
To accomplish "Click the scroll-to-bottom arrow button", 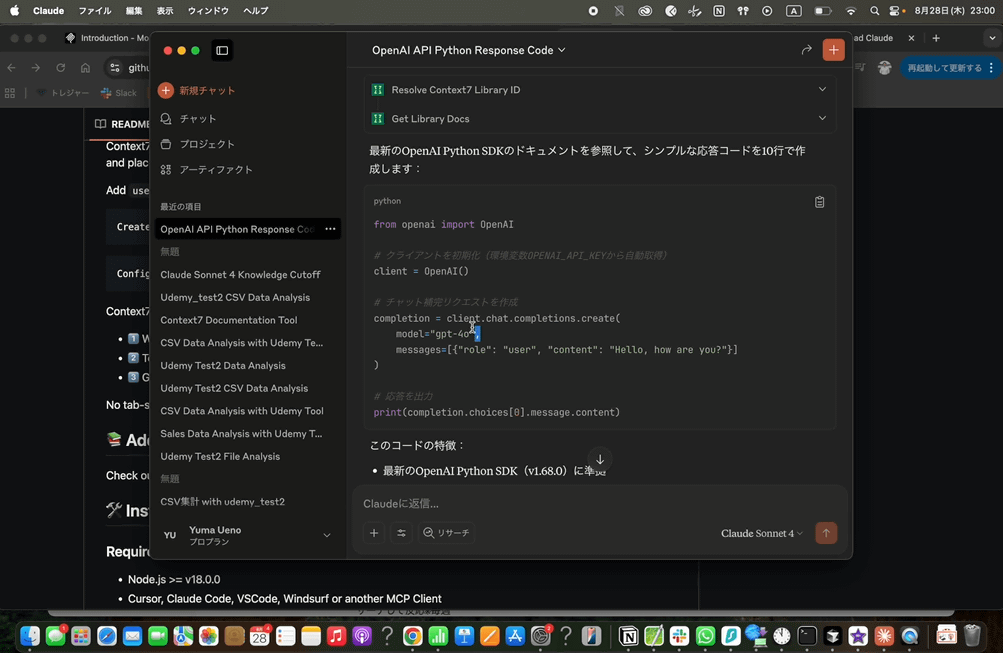I will tap(600, 459).
